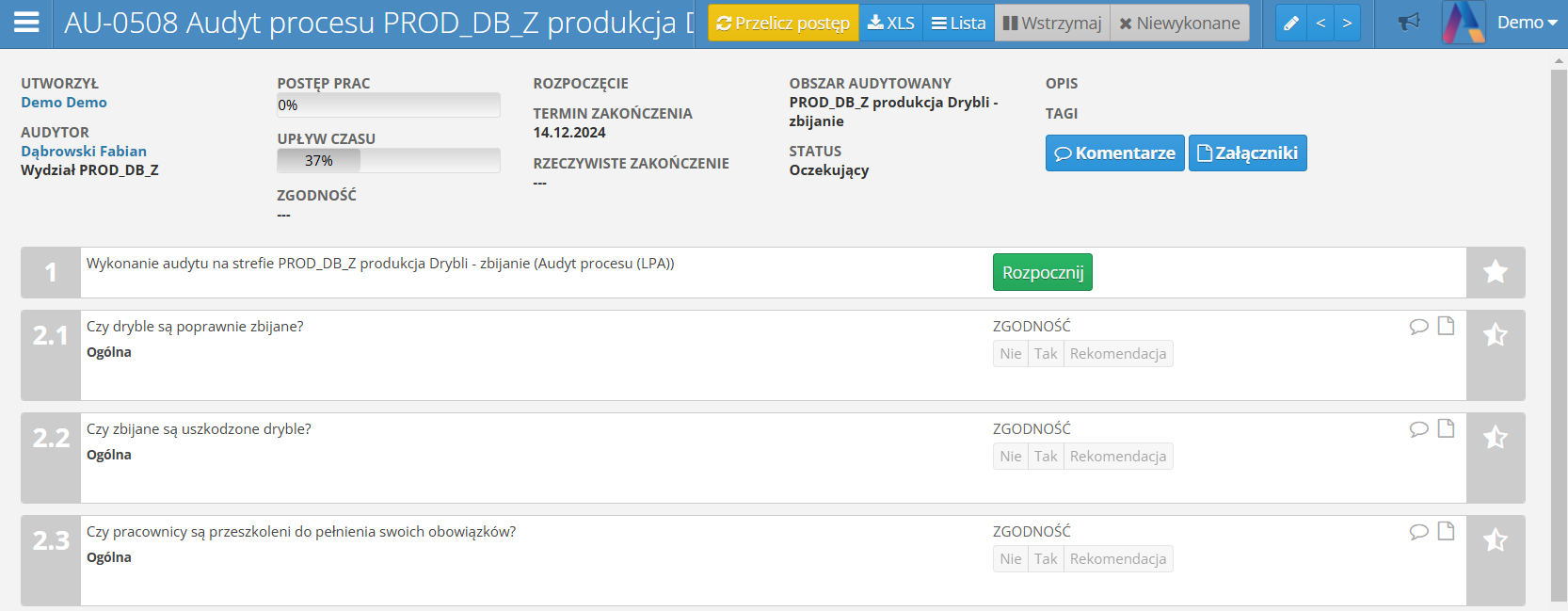Open the megaphone announcements icon
Viewport: 1568px width, 611px height.
[x=1408, y=23]
